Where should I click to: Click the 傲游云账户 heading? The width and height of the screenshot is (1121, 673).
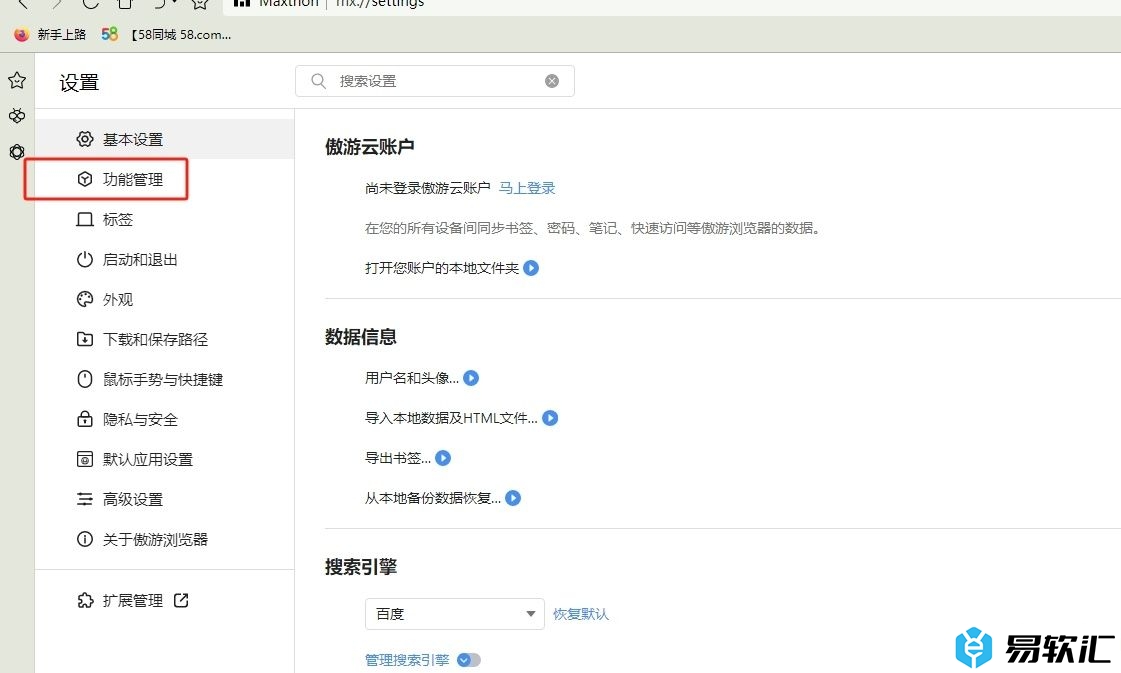click(x=370, y=147)
